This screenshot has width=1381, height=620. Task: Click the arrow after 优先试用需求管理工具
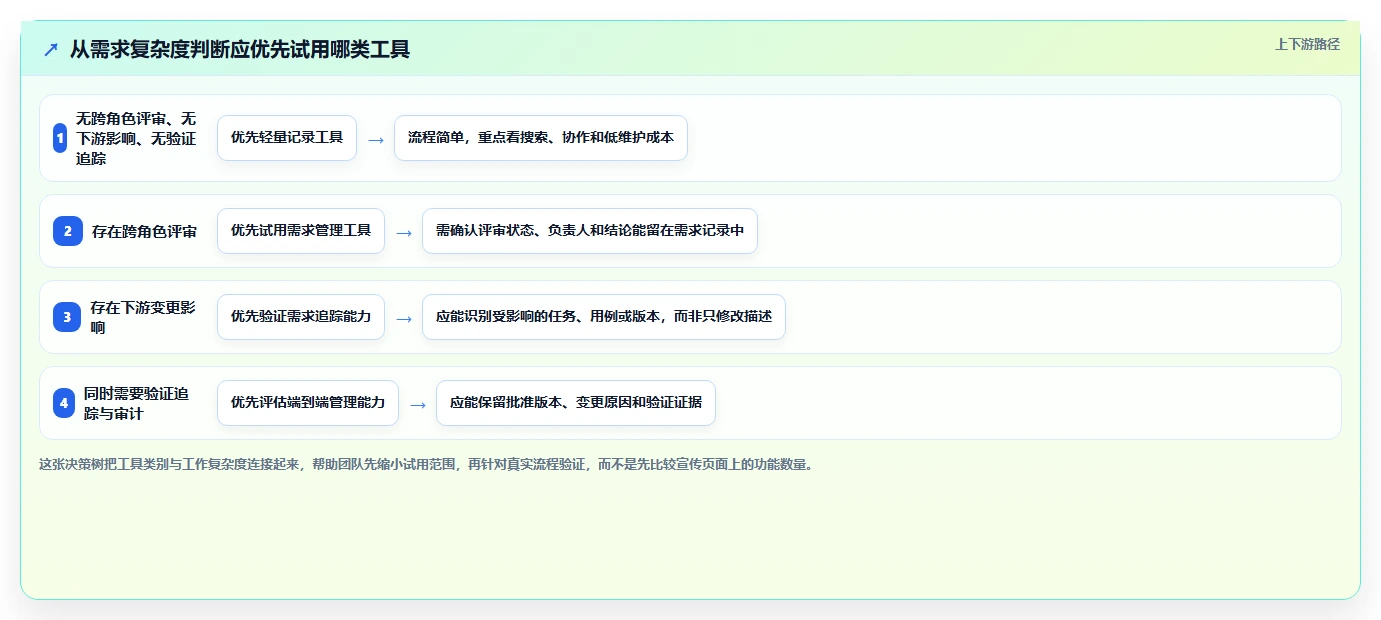(x=404, y=233)
